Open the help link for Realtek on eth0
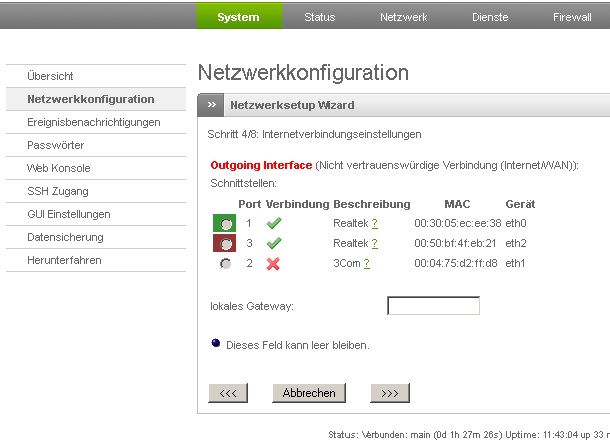Viewport: 610px width, 445px height. tap(374, 223)
